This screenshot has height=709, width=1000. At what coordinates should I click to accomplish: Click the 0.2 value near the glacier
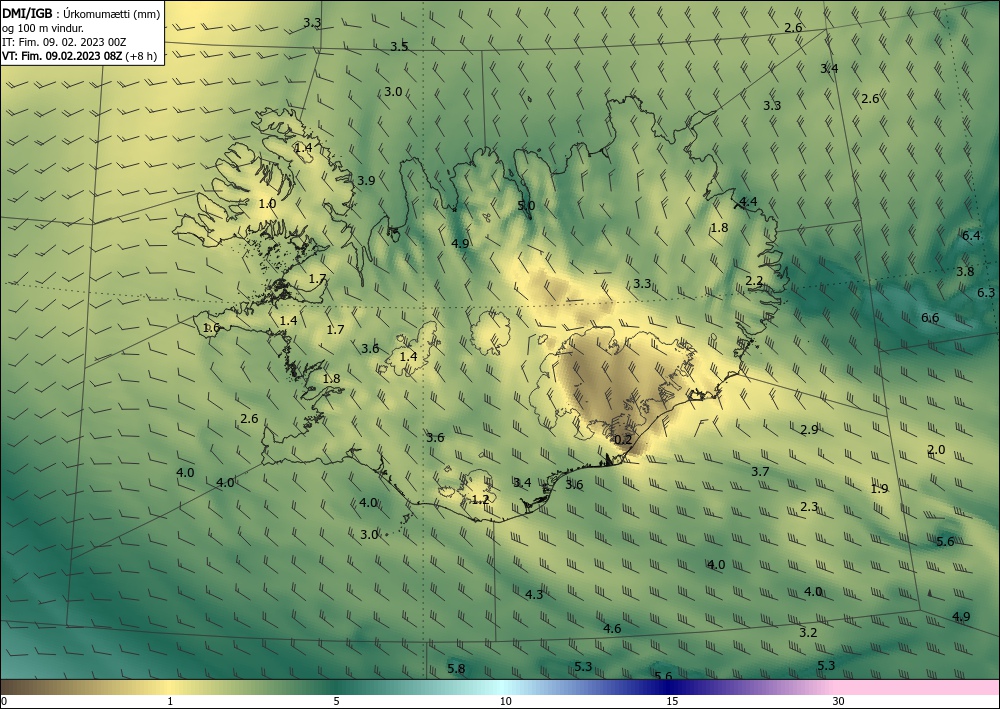[622, 439]
